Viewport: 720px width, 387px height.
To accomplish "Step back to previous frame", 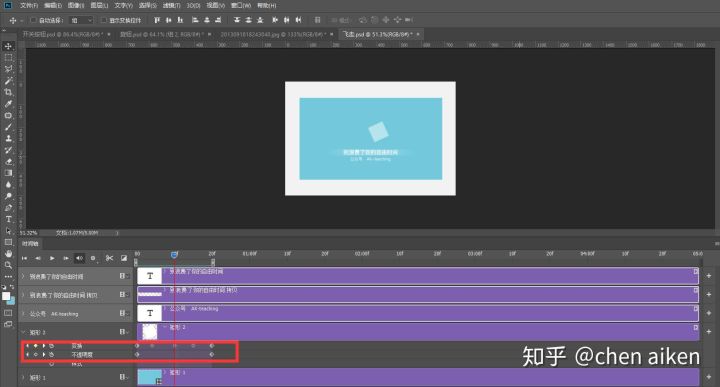I will [38, 258].
